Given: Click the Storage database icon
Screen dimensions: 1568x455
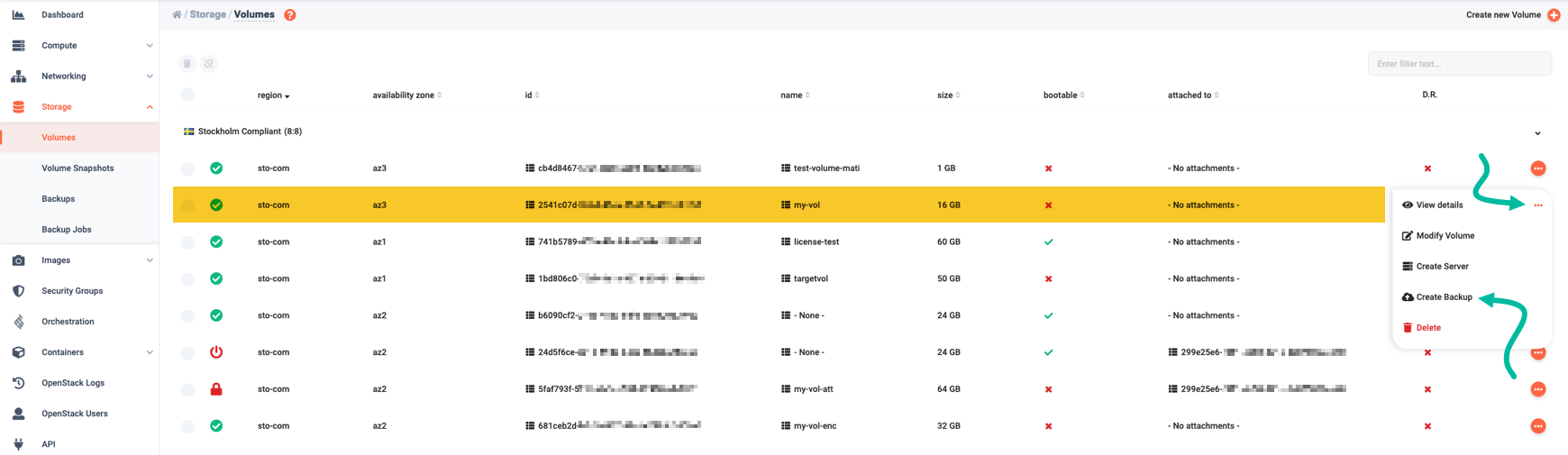Looking at the screenshot, I should [x=18, y=107].
